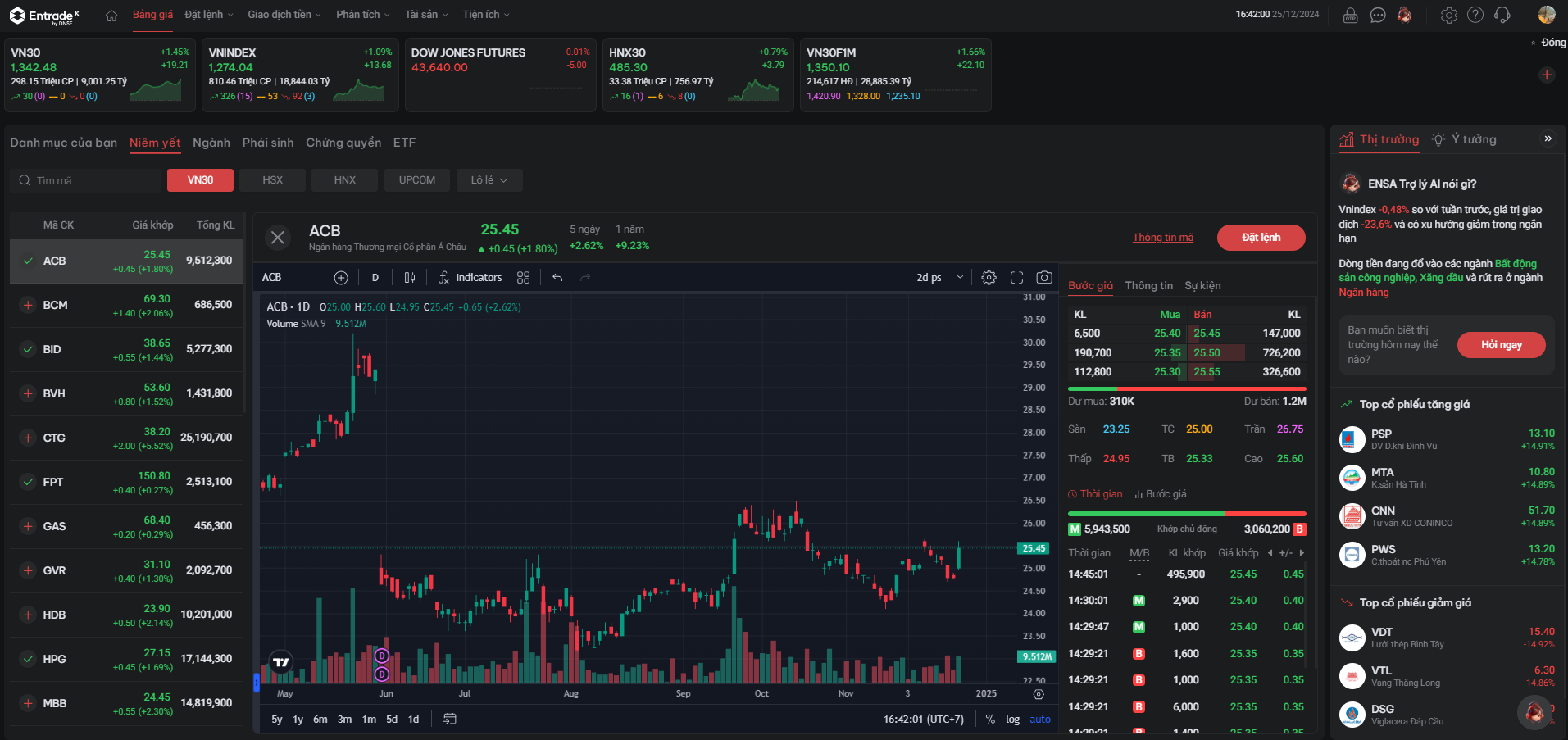This screenshot has height=740, width=1568.
Task: Open chart layout grid icon
Action: 524,278
